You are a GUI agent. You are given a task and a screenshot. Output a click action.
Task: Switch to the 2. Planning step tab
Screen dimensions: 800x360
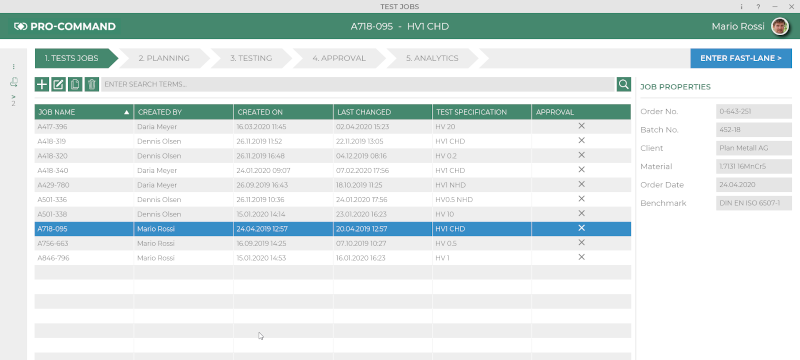click(164, 58)
